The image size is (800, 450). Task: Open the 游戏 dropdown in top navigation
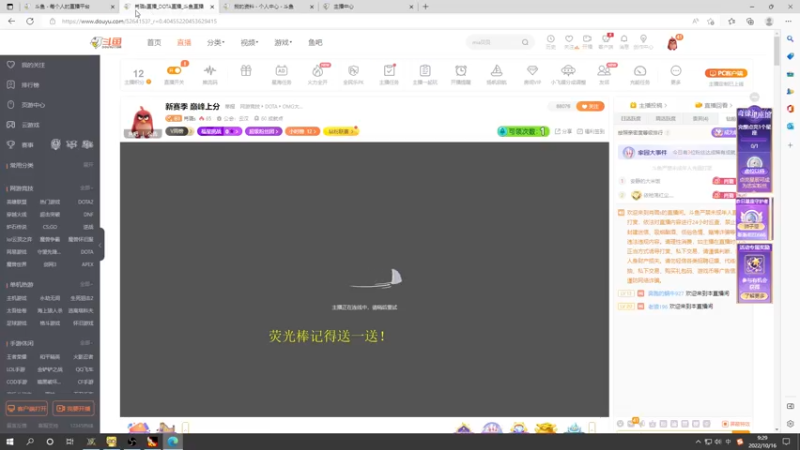coord(283,42)
